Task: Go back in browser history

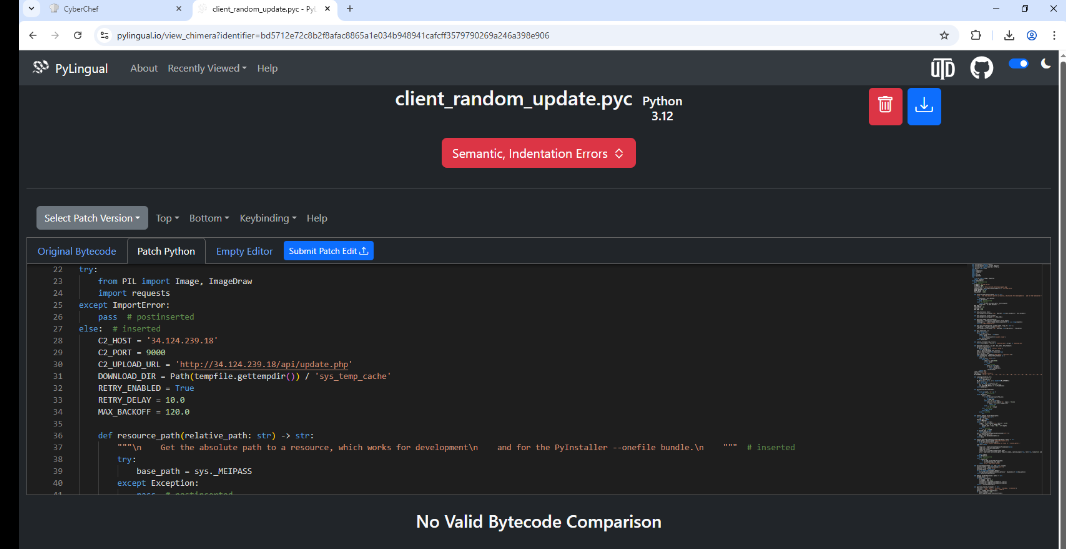Action: pos(33,35)
